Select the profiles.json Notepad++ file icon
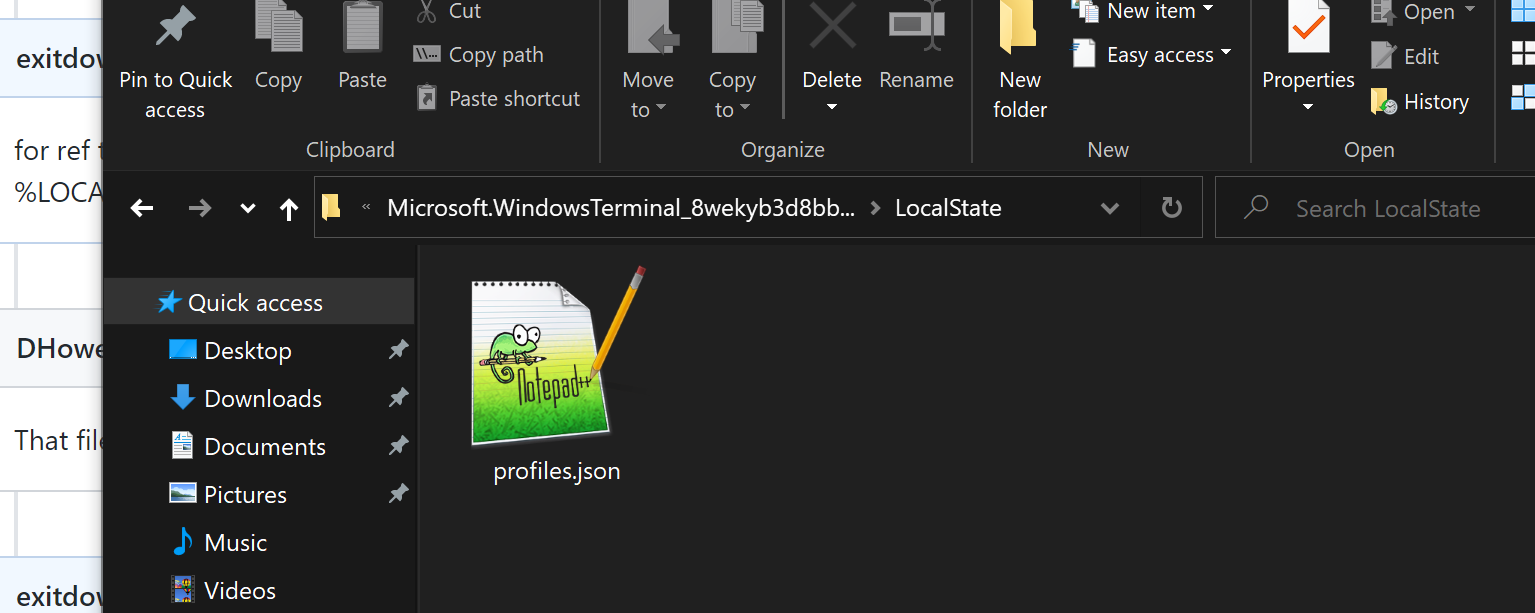The width and height of the screenshot is (1535, 613). point(556,357)
